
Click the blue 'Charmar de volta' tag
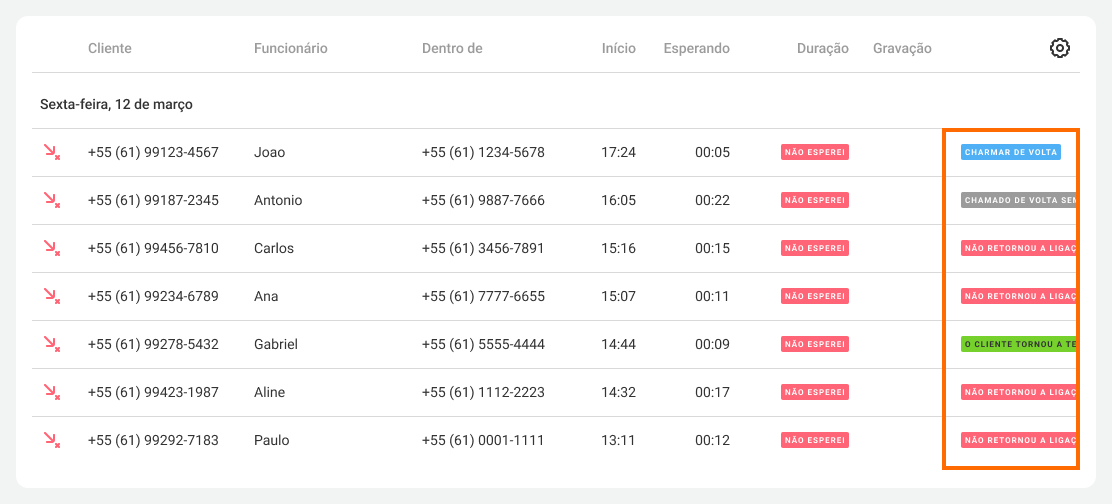click(x=1010, y=153)
